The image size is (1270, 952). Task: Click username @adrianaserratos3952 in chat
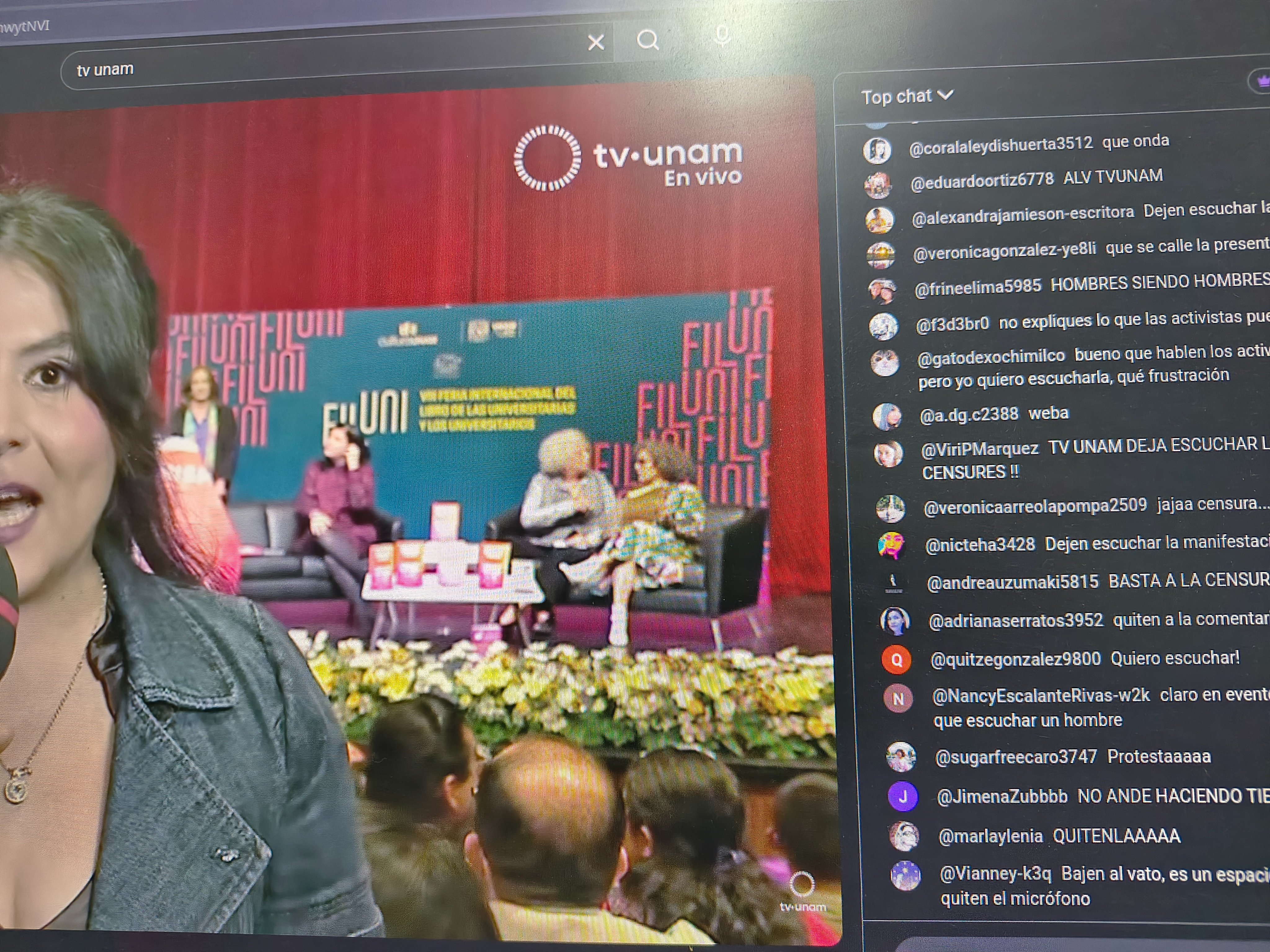tap(1016, 620)
